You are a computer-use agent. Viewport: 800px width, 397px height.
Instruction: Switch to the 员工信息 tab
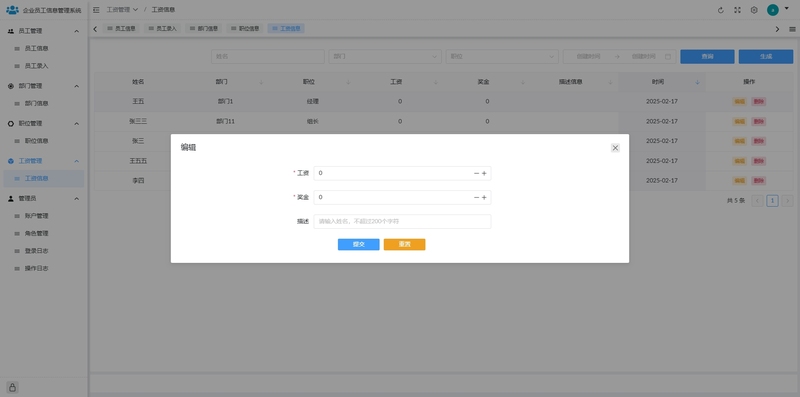[121, 29]
